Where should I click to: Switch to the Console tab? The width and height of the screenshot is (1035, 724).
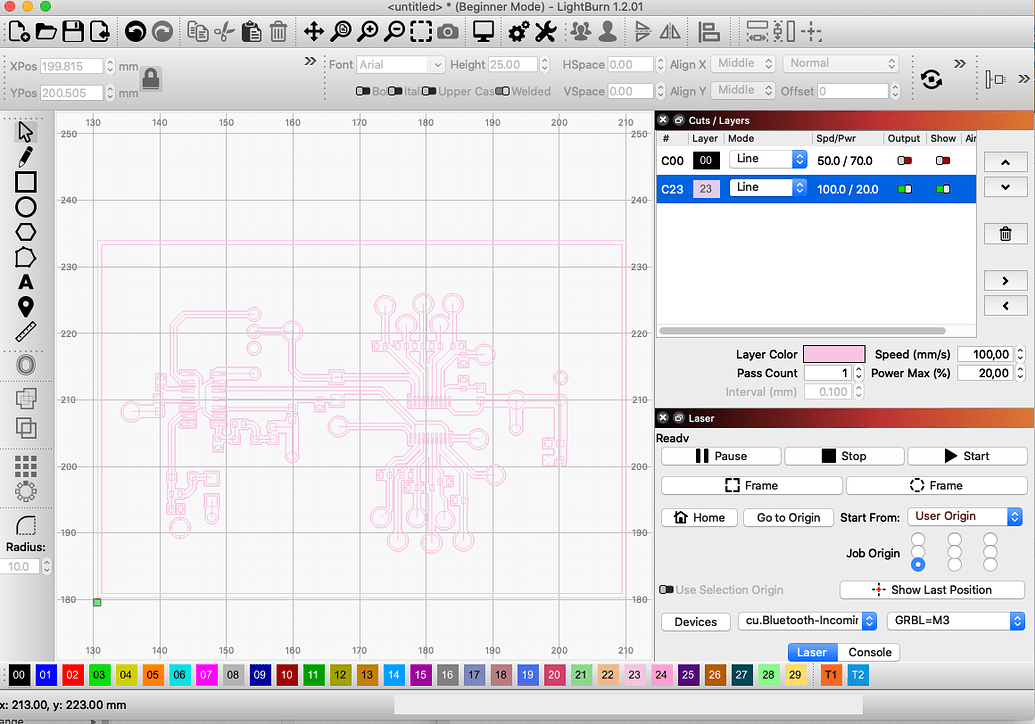pos(868,652)
